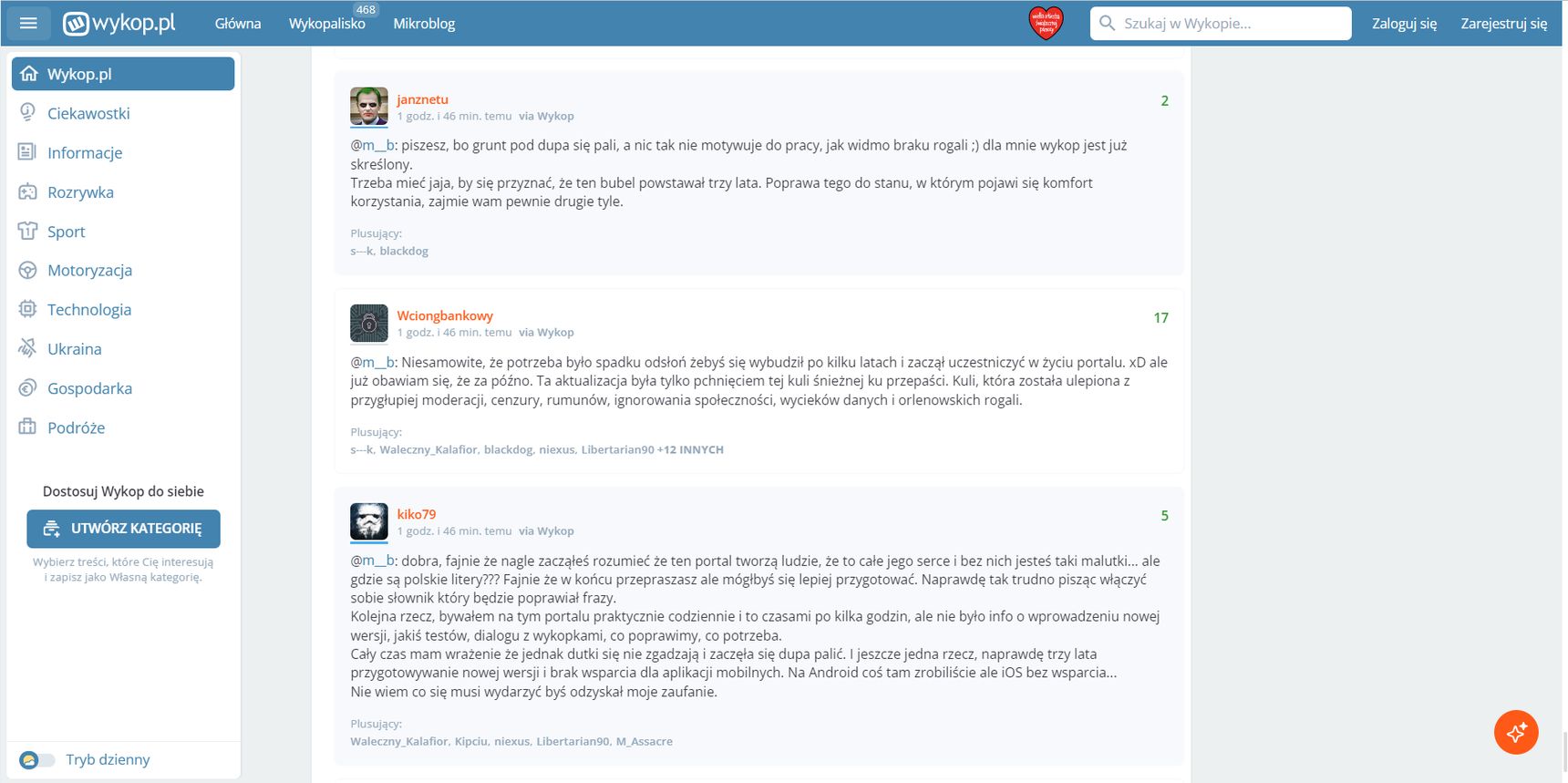
Task: Focus the Szukaj w Wykopie search field
Action: [1221, 24]
